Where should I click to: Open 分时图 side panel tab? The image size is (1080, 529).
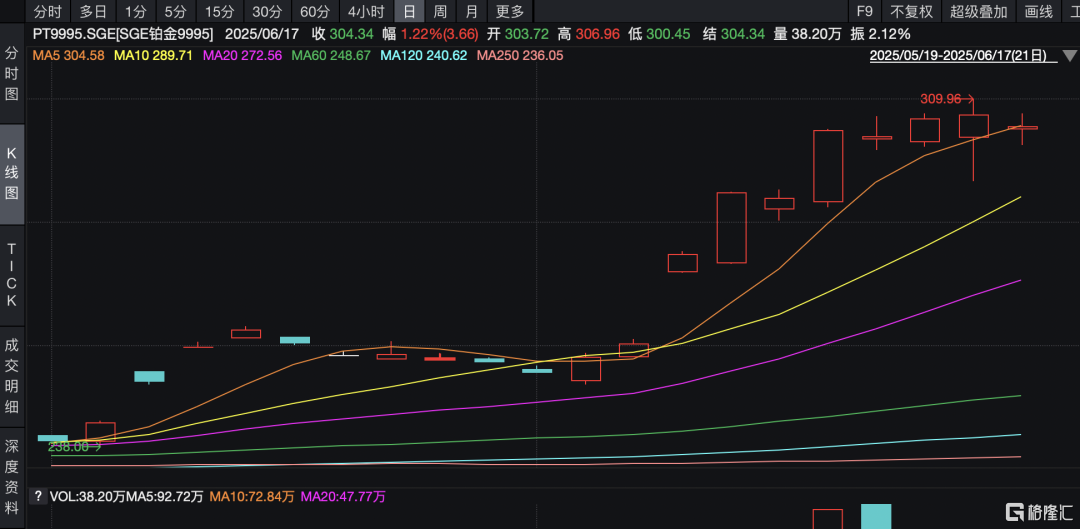[12, 74]
